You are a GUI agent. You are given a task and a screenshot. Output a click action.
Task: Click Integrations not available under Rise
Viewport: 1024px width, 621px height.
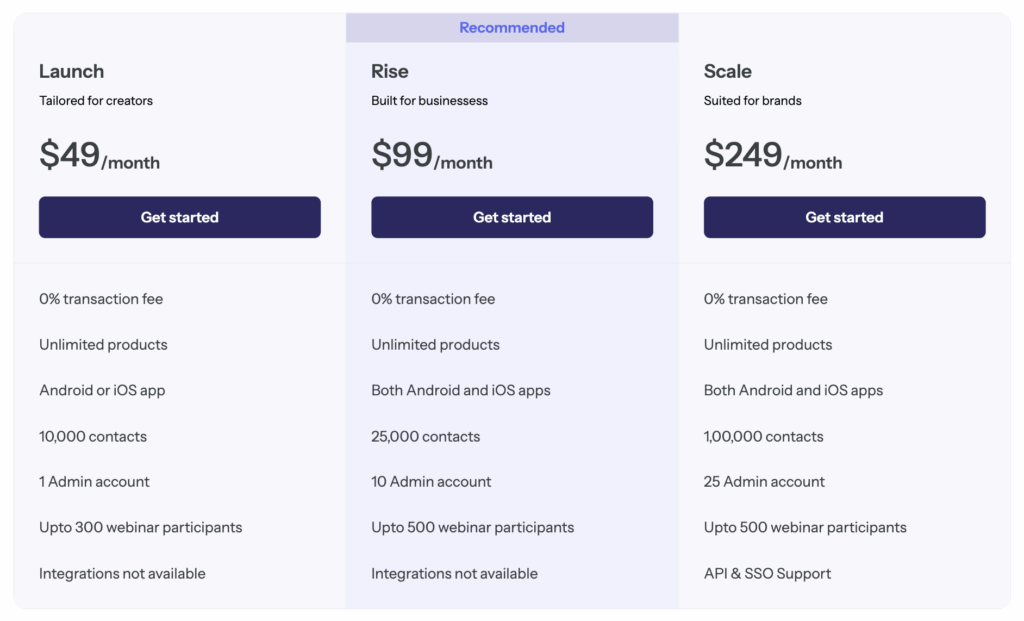coord(454,573)
